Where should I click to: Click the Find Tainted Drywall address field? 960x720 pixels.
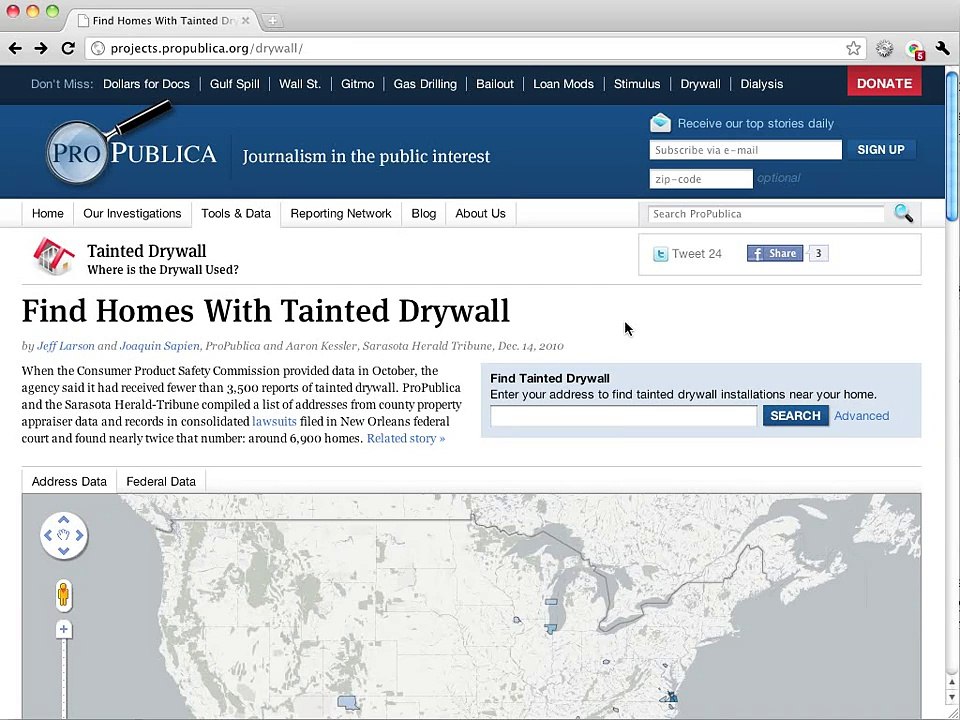(x=623, y=416)
